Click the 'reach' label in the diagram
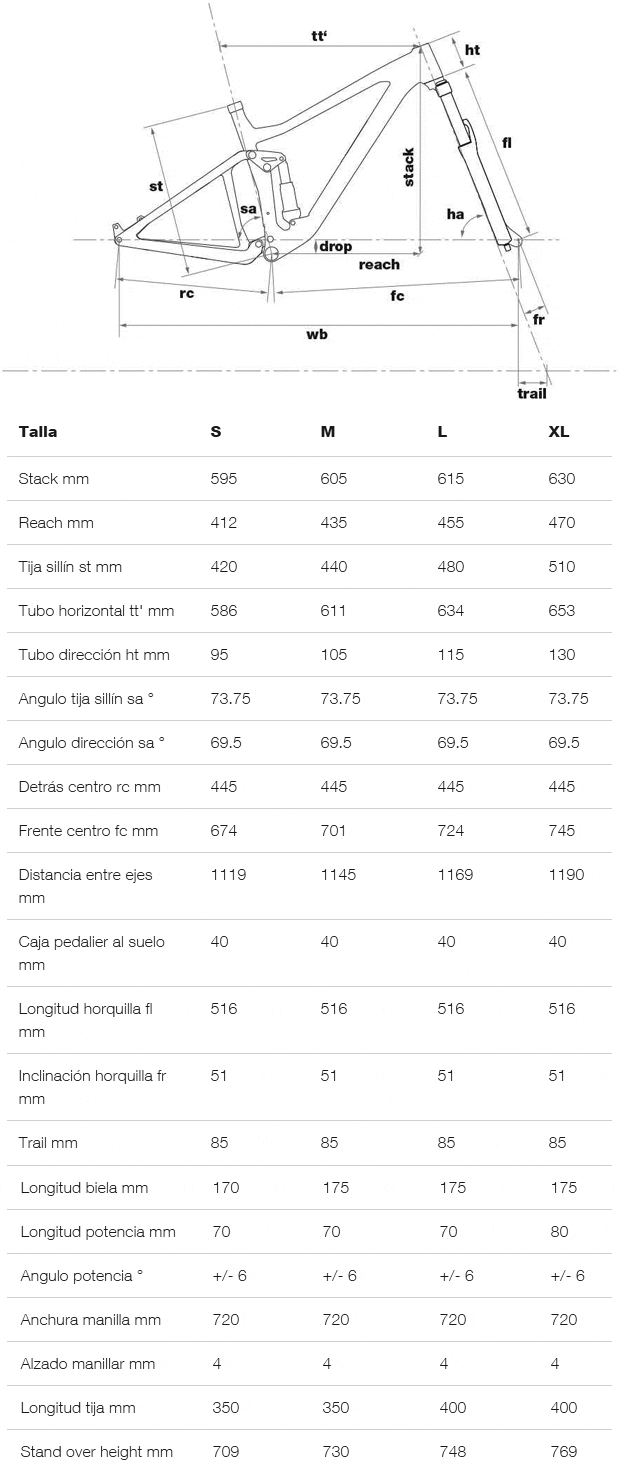The image size is (620, 1464). tap(379, 265)
